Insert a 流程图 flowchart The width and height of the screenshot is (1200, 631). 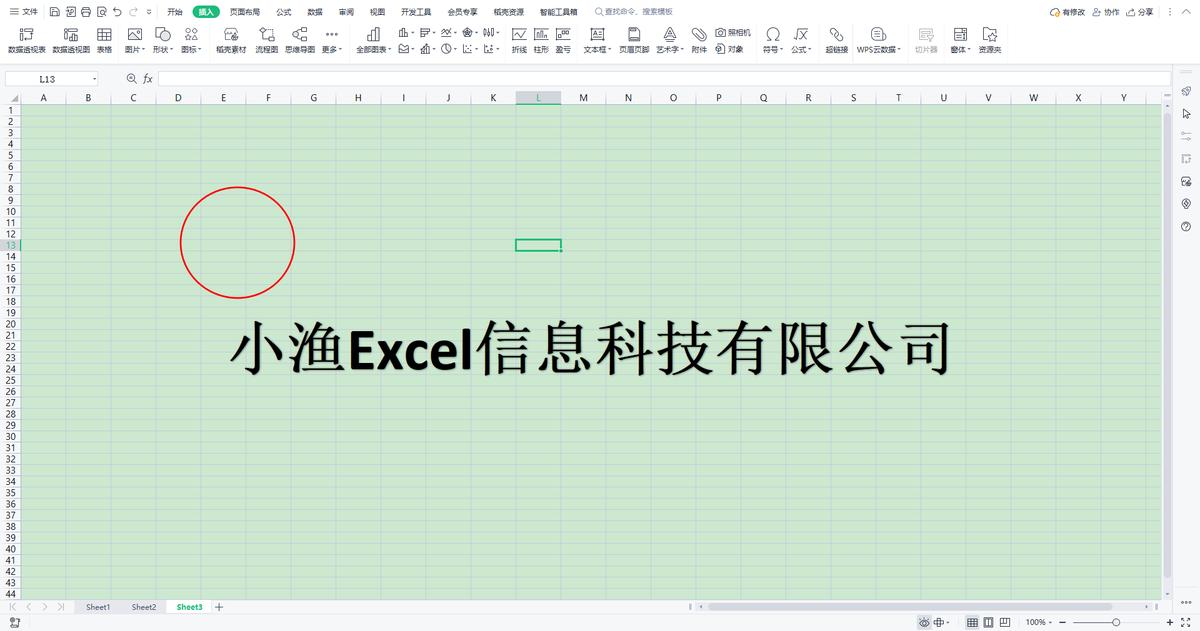266,38
